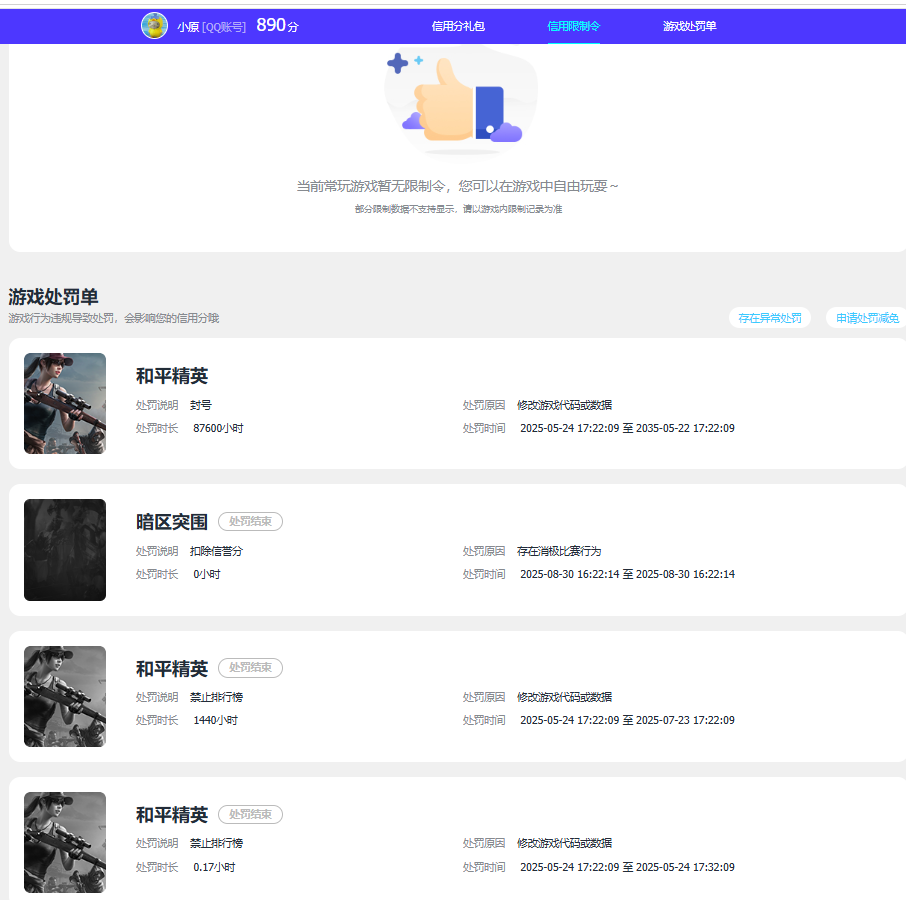
Task: Click the thumbs-up illustration
Action: 460,101
